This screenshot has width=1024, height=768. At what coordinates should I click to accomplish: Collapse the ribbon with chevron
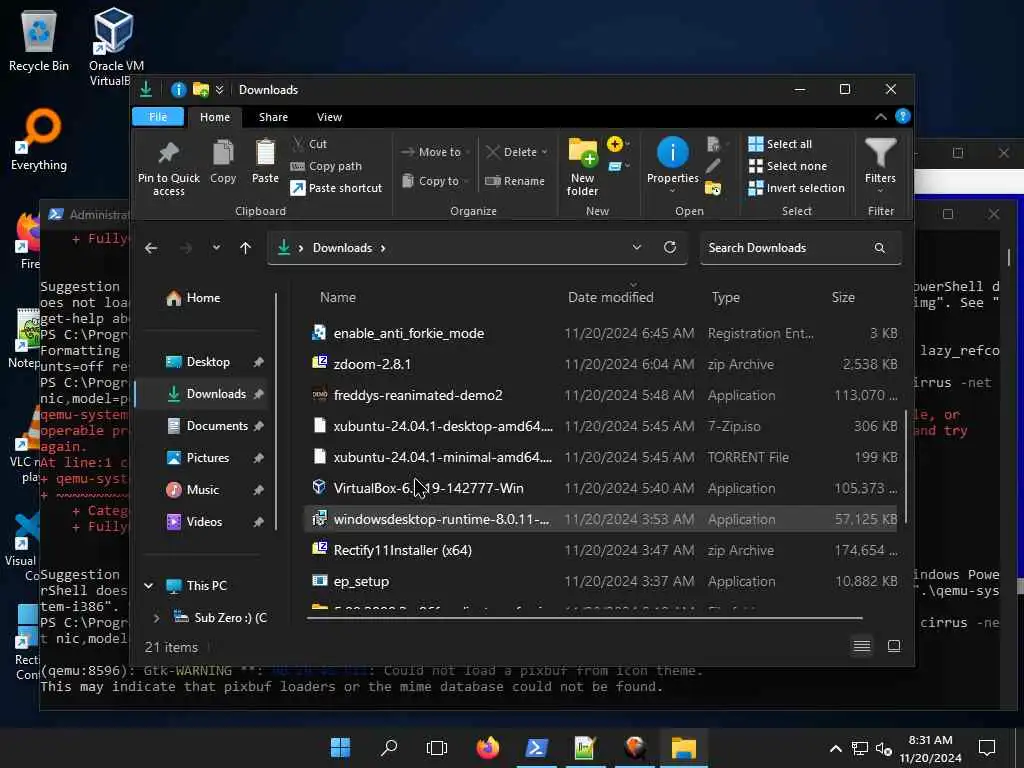880,117
